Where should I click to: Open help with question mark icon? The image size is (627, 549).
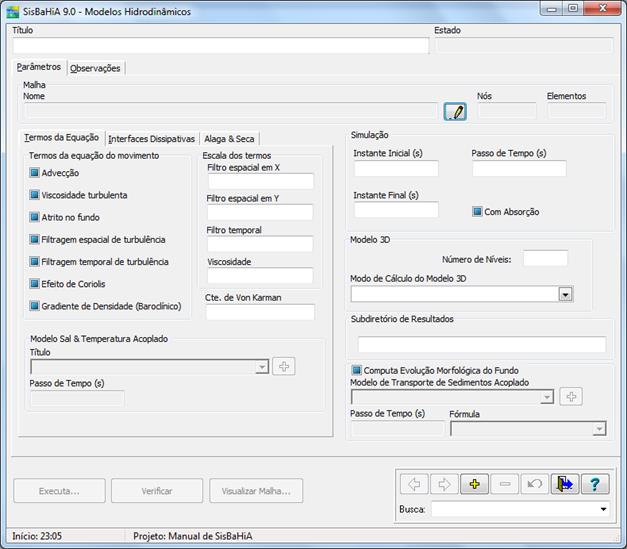coord(595,484)
